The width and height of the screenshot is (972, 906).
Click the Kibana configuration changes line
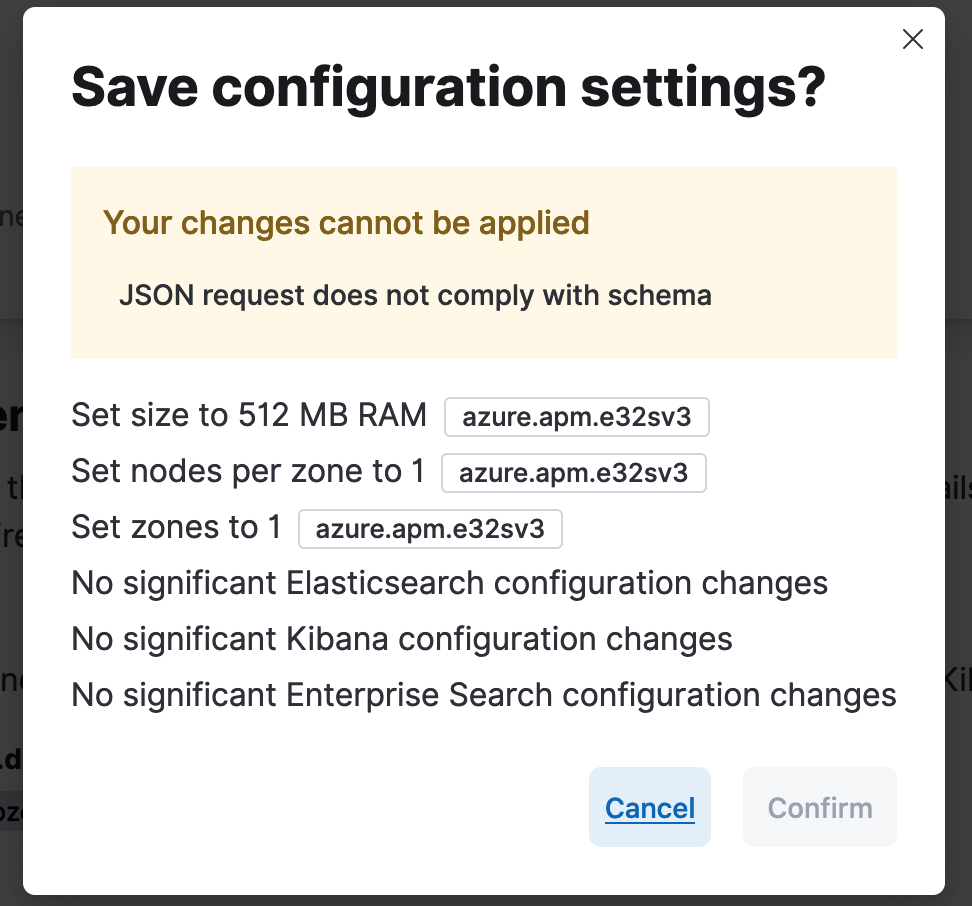pyautogui.click(x=402, y=639)
